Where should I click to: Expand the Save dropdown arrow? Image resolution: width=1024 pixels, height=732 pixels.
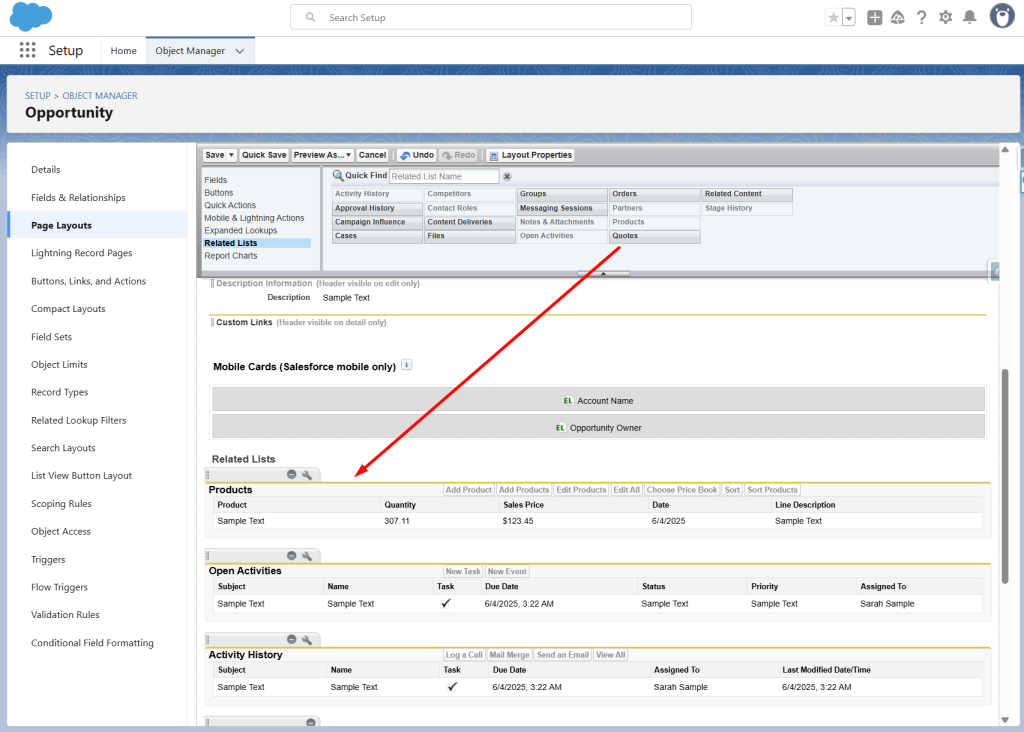coord(231,155)
